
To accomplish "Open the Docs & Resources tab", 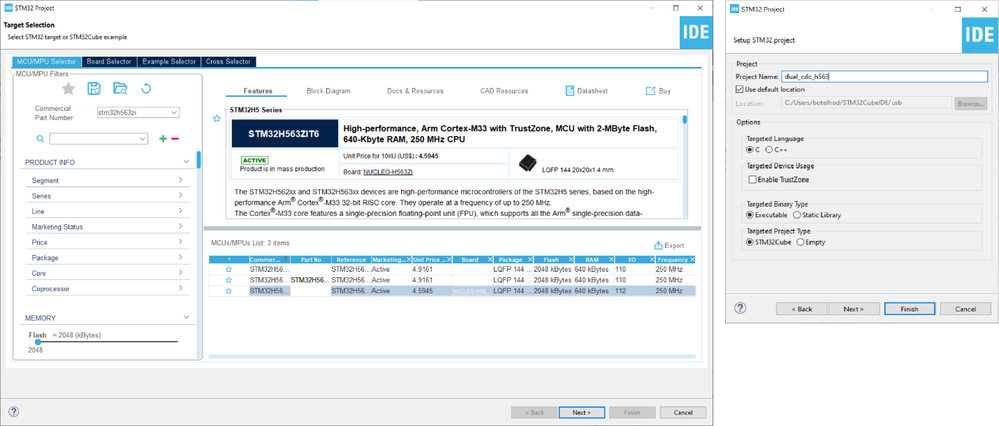I will pos(415,91).
